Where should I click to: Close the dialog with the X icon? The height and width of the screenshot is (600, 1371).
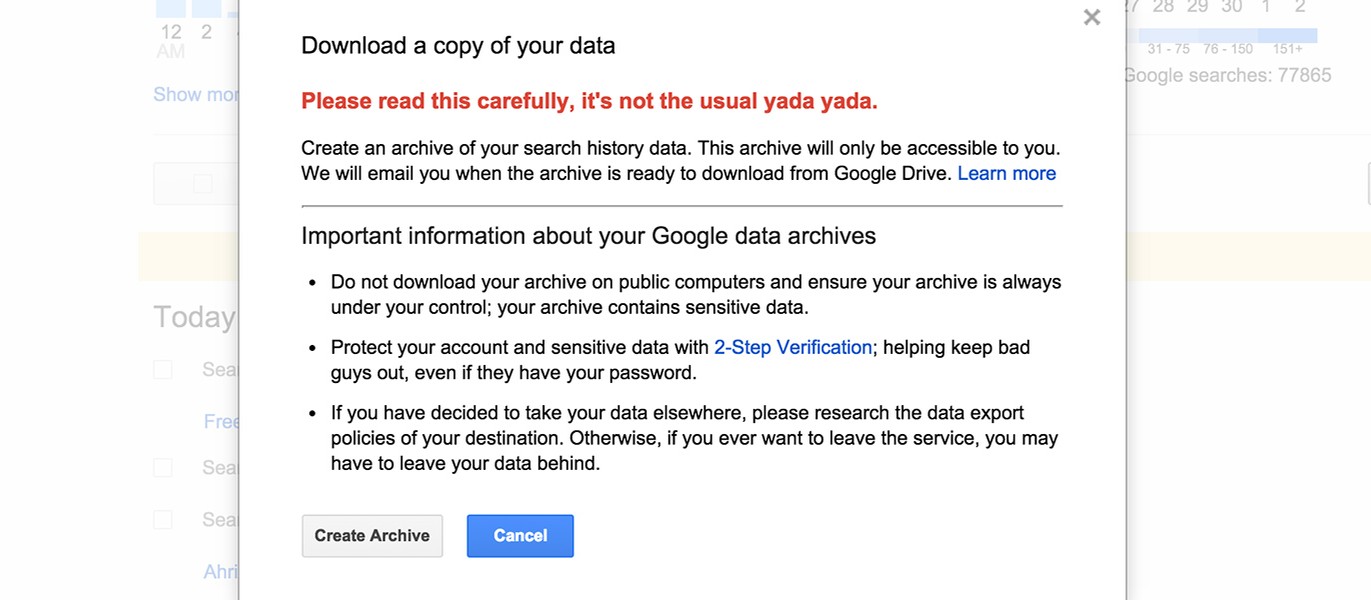tap(1092, 17)
